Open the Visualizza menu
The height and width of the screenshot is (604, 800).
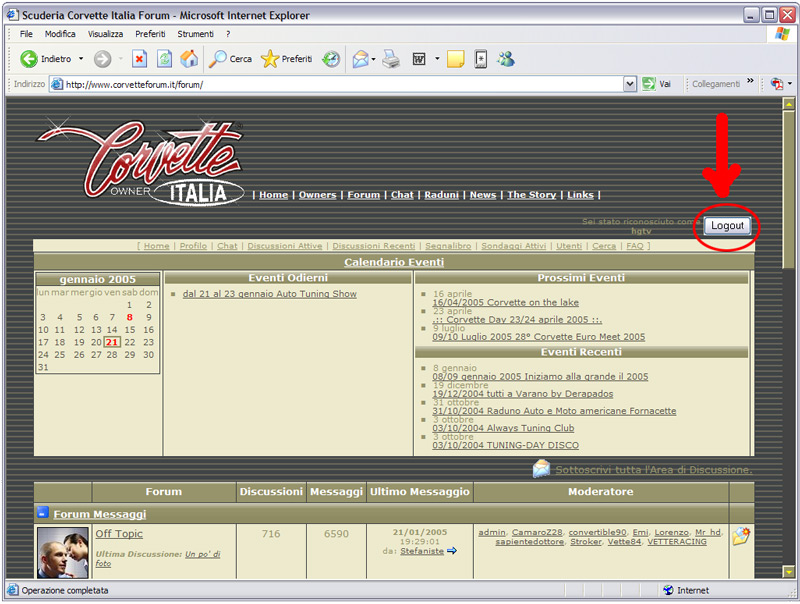(105, 34)
